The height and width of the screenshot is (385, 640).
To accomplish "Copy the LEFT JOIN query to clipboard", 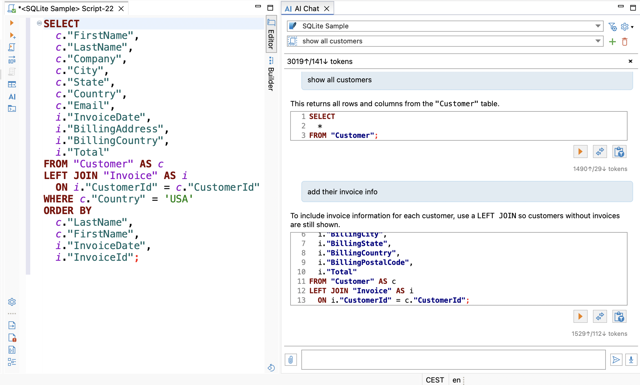I will click(619, 316).
